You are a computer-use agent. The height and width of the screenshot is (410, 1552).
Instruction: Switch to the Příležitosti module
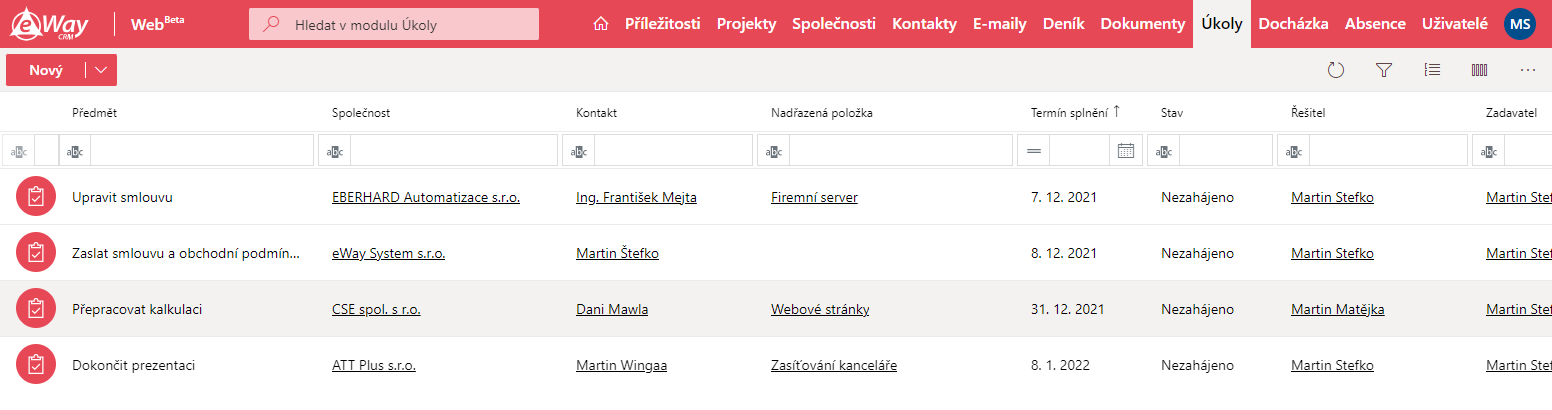click(662, 24)
